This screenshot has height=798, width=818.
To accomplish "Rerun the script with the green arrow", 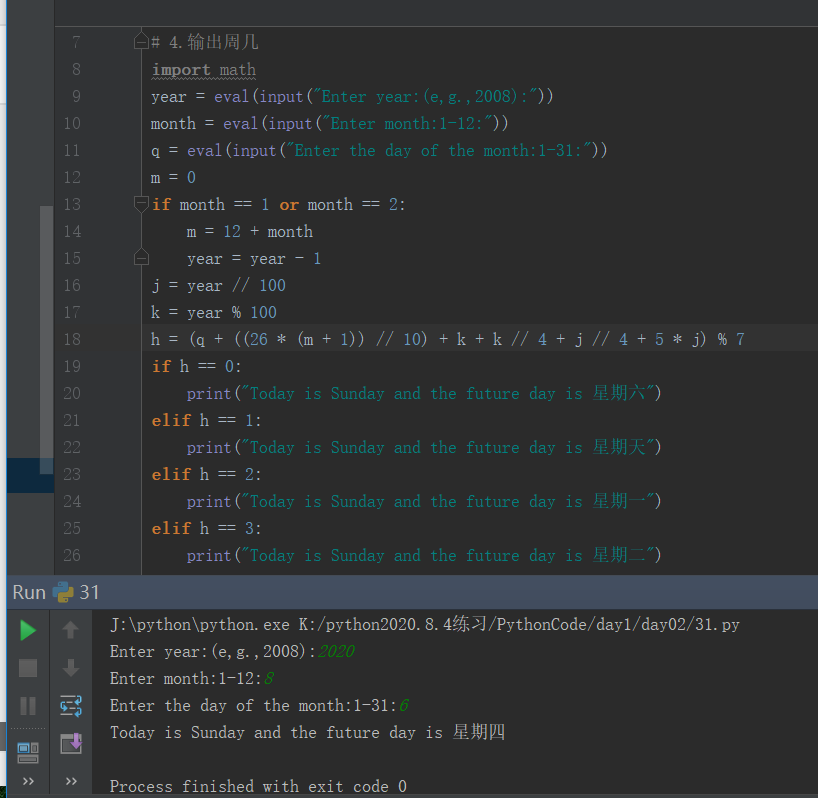I will (x=27, y=631).
